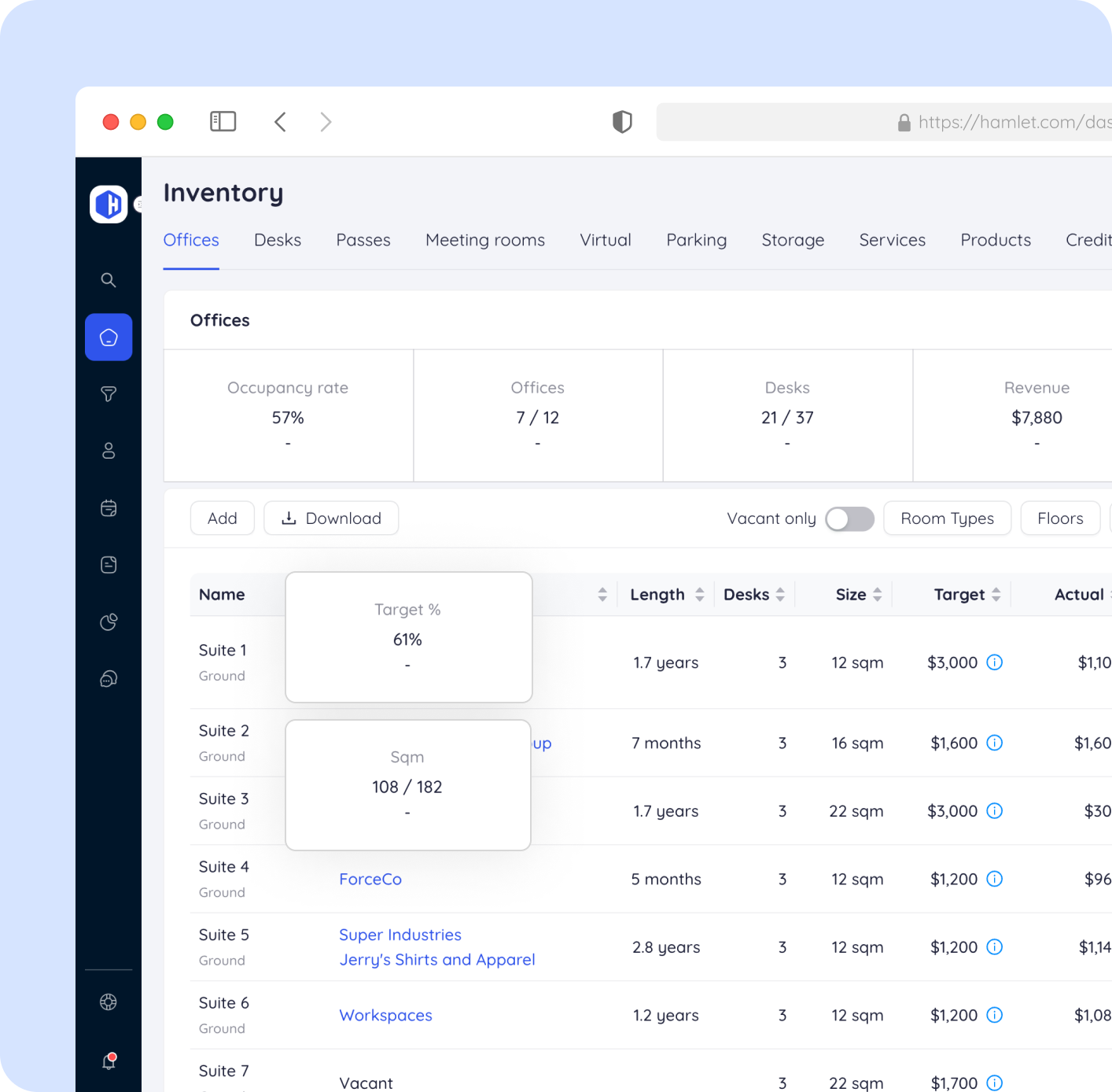Open the members person icon in sidebar
The width and height of the screenshot is (1112, 1092).
(x=109, y=451)
